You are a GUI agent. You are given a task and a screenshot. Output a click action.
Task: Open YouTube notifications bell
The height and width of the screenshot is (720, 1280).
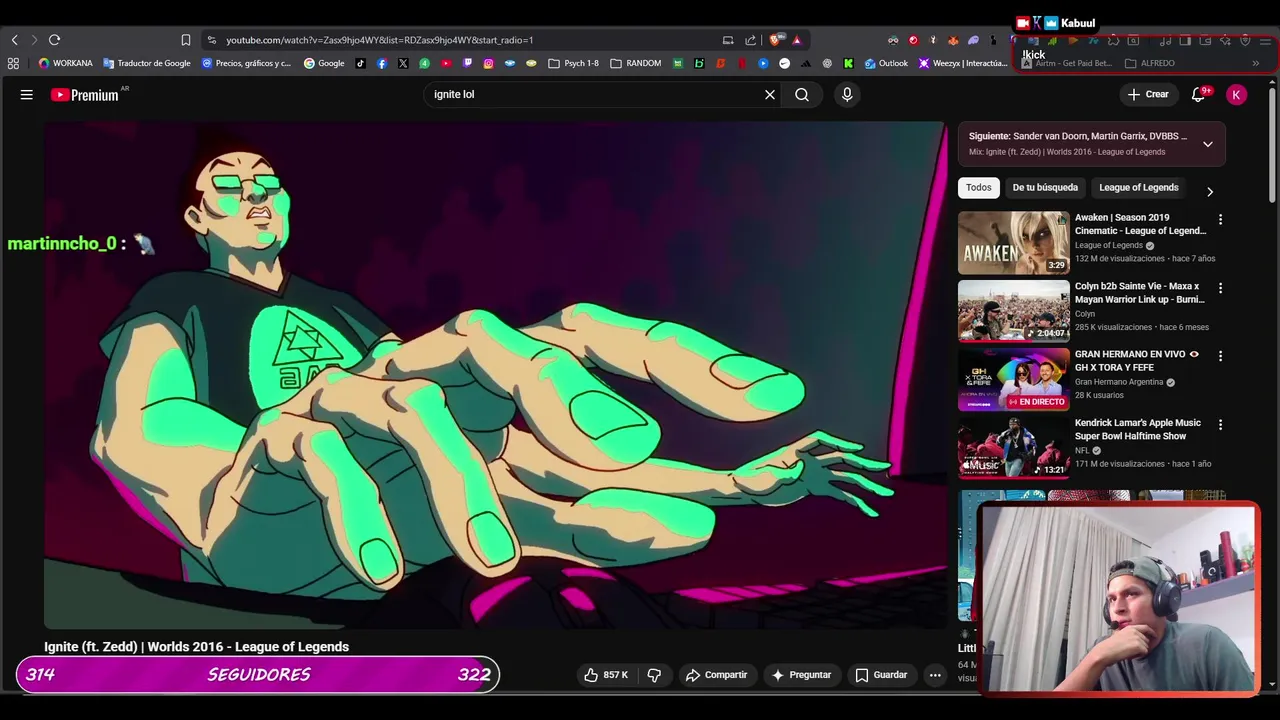click(x=1198, y=95)
